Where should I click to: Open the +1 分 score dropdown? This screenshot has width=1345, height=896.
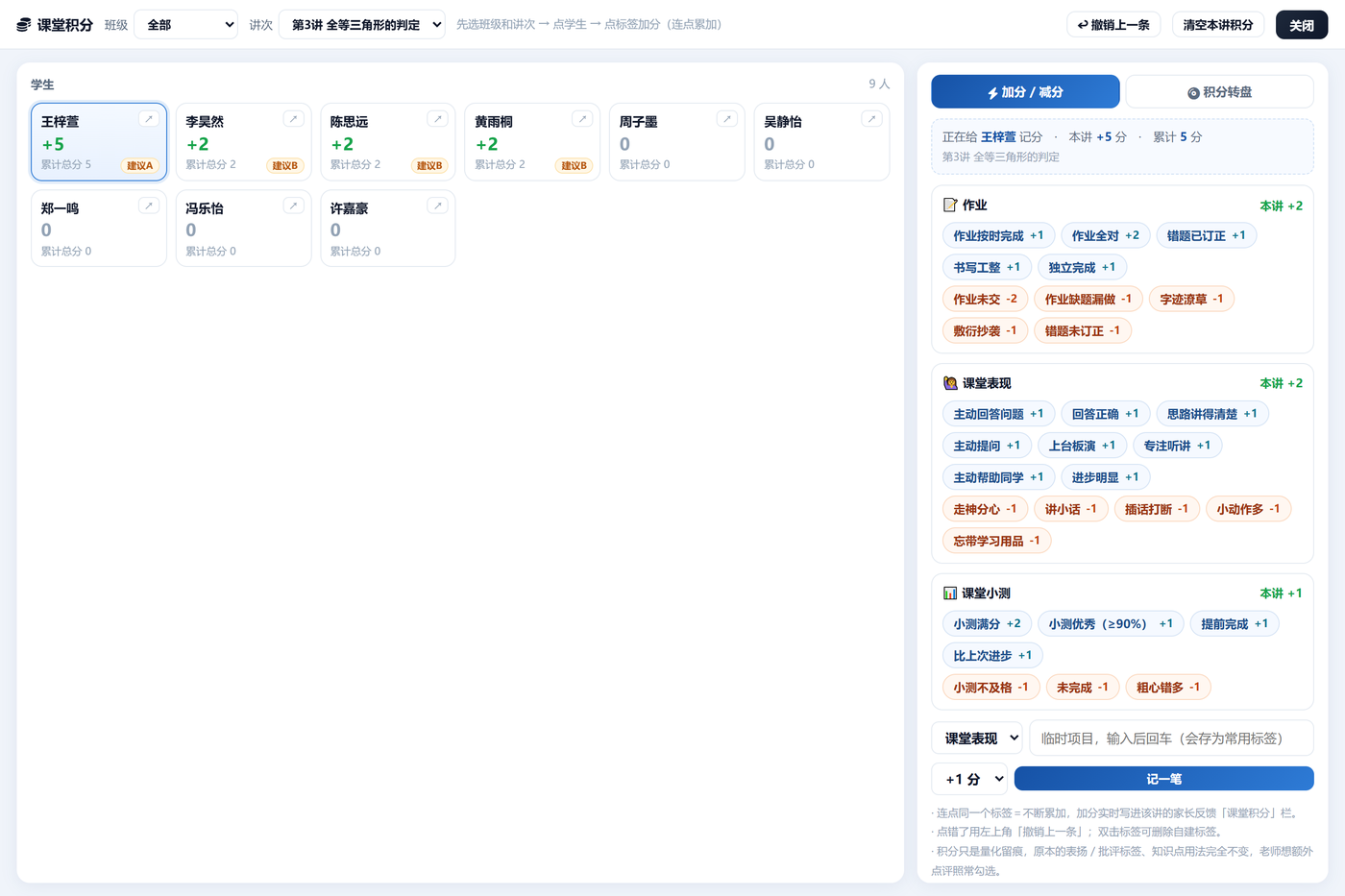(x=969, y=779)
